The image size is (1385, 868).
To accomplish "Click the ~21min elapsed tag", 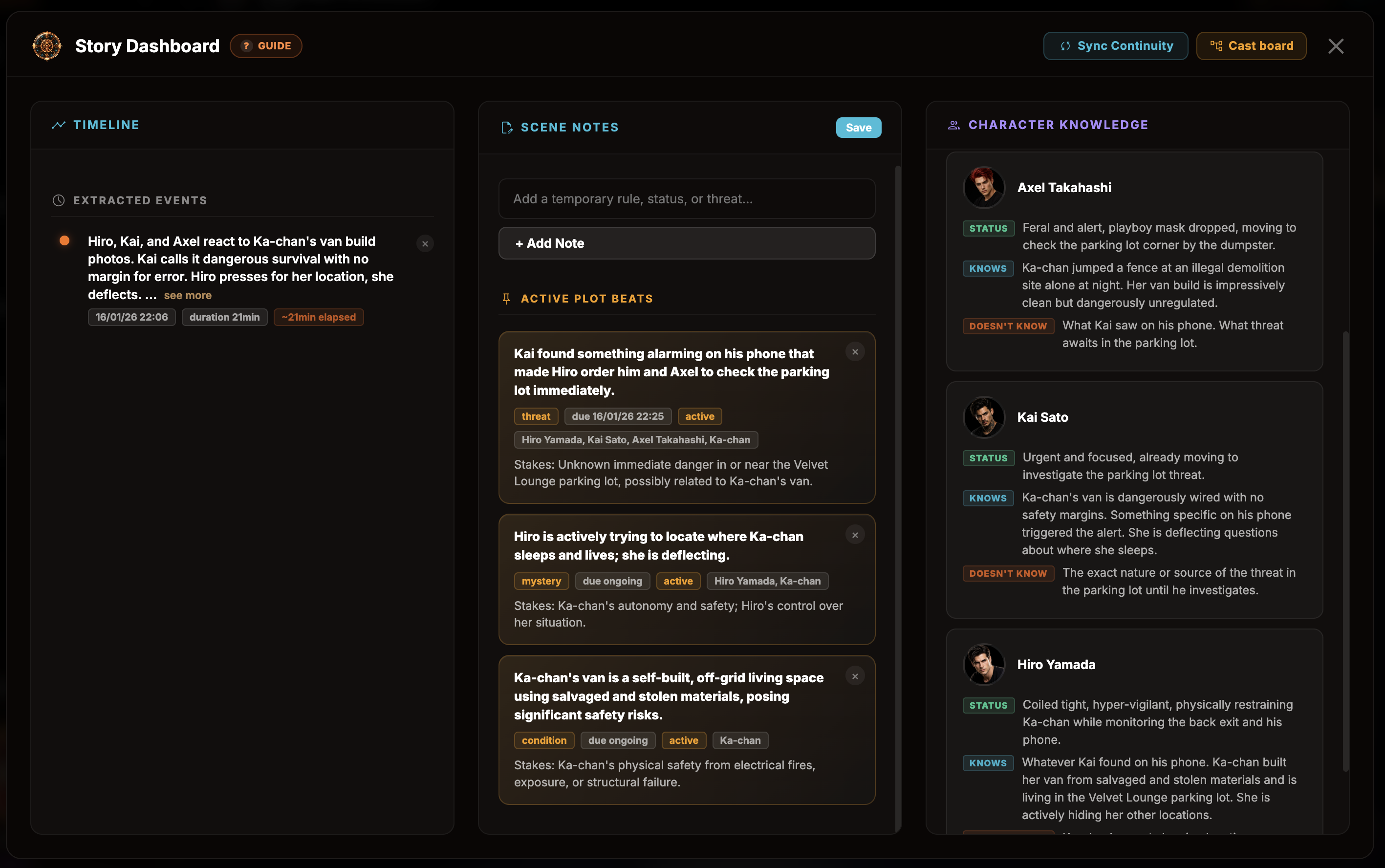I will click(x=319, y=317).
